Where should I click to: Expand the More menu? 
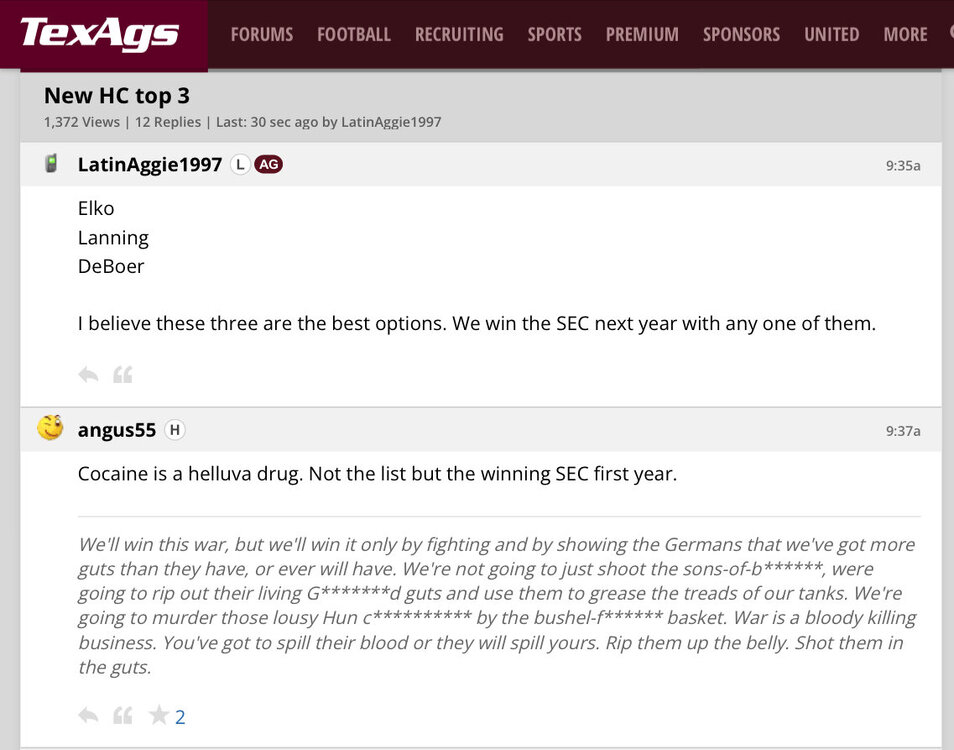coord(905,34)
